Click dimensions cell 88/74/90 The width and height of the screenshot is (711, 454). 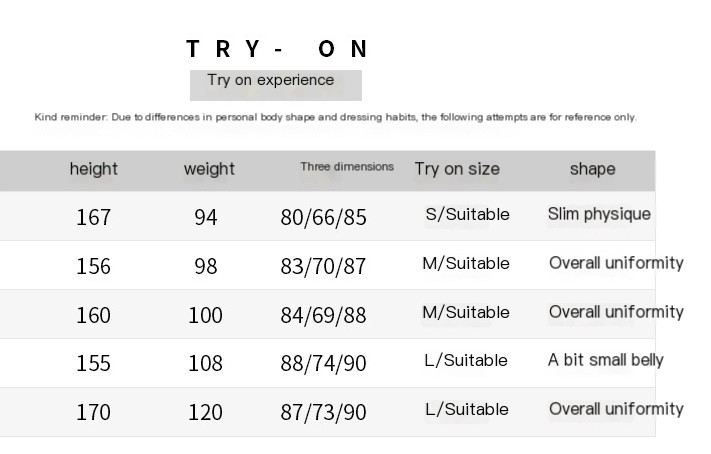[x=323, y=363]
